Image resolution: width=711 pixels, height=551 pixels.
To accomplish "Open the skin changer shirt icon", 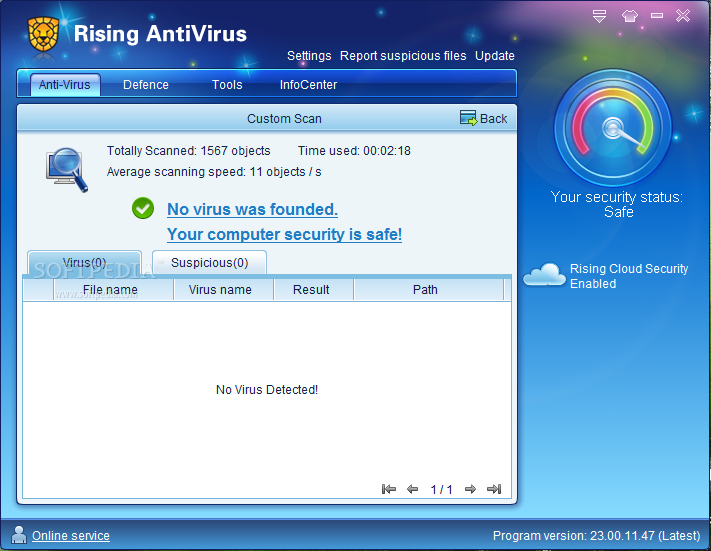I will pyautogui.click(x=629, y=16).
